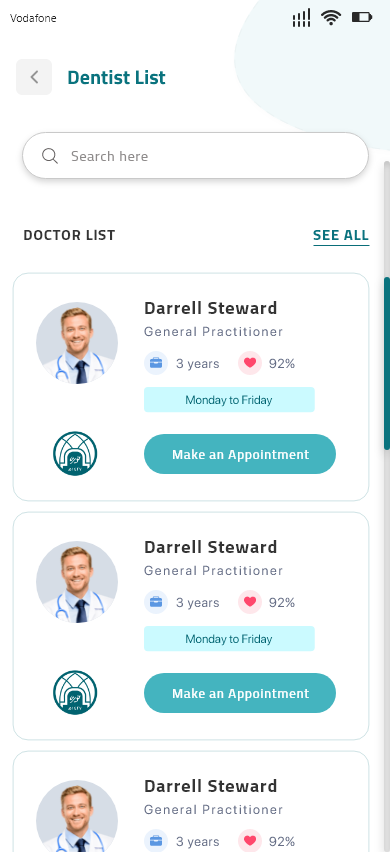Click Wi-Fi icon in status bar
Image resolution: width=390 pixels, height=852 pixels.
[330, 18]
